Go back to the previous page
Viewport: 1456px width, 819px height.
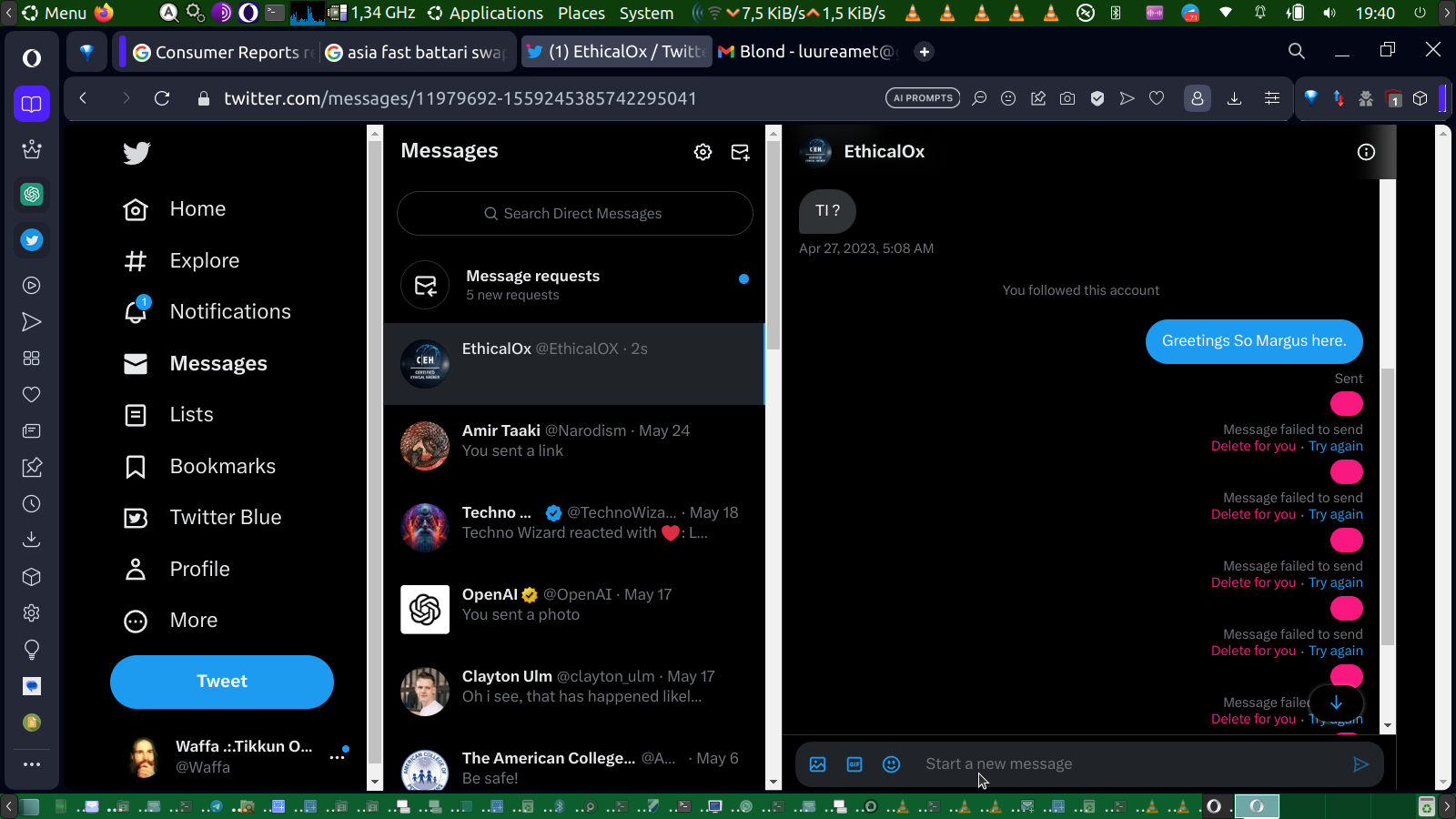84,98
